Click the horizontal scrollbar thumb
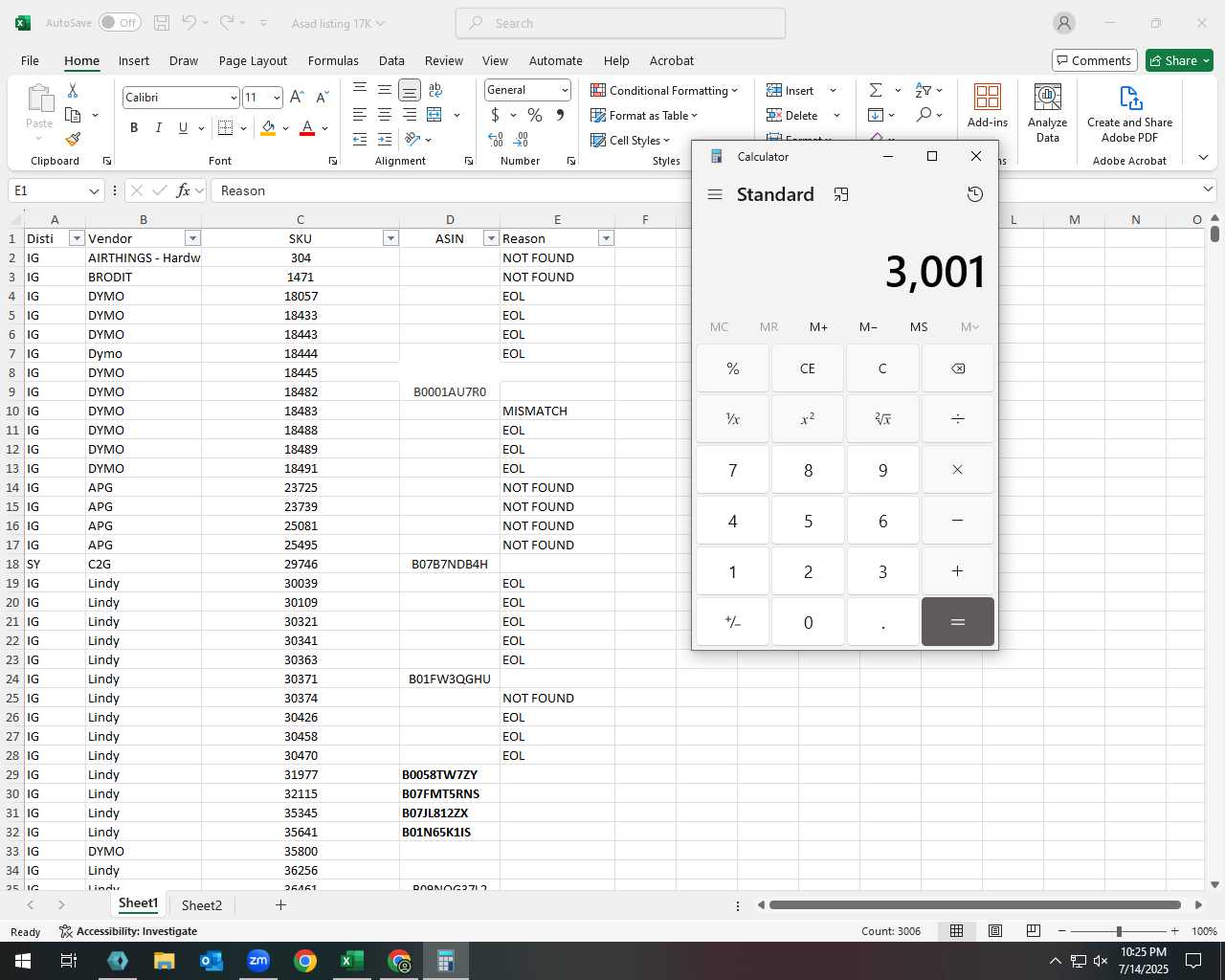The image size is (1225, 980). click(x=974, y=904)
